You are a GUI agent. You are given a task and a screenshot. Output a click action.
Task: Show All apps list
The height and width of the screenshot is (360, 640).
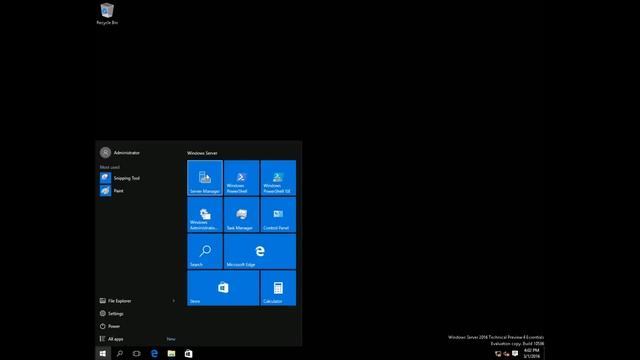(138, 339)
